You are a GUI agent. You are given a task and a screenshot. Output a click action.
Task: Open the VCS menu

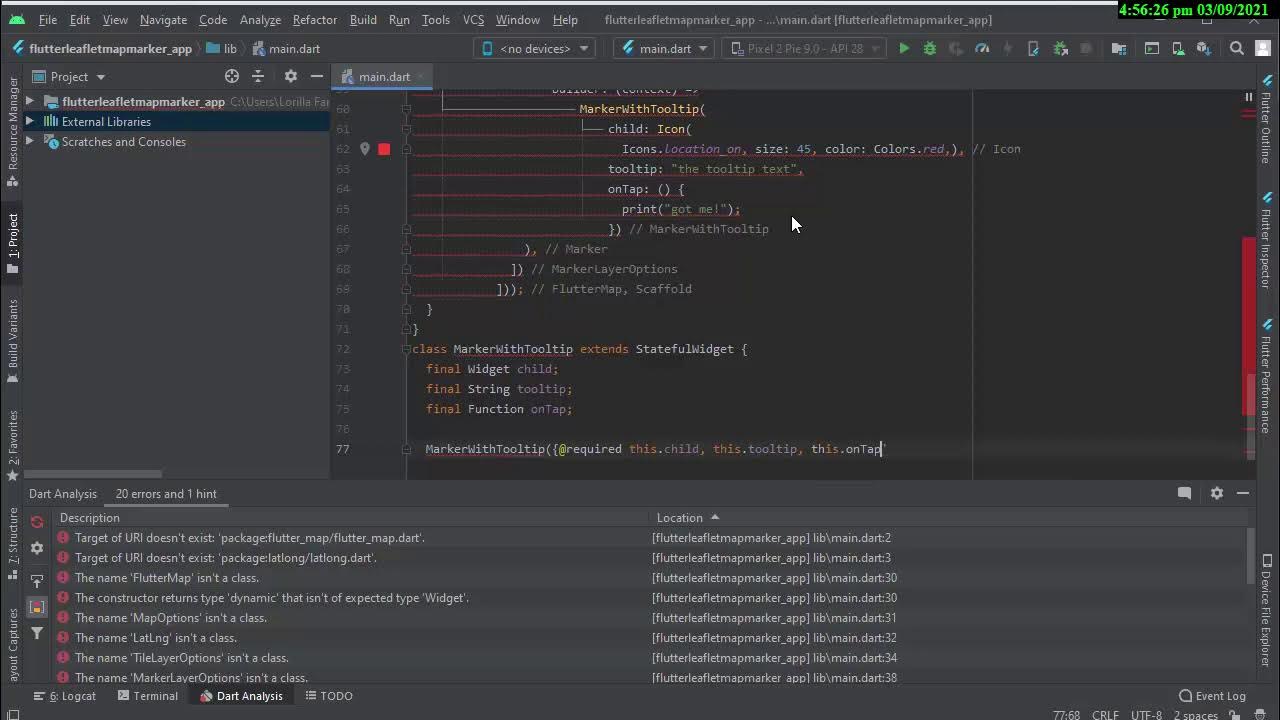tap(474, 19)
